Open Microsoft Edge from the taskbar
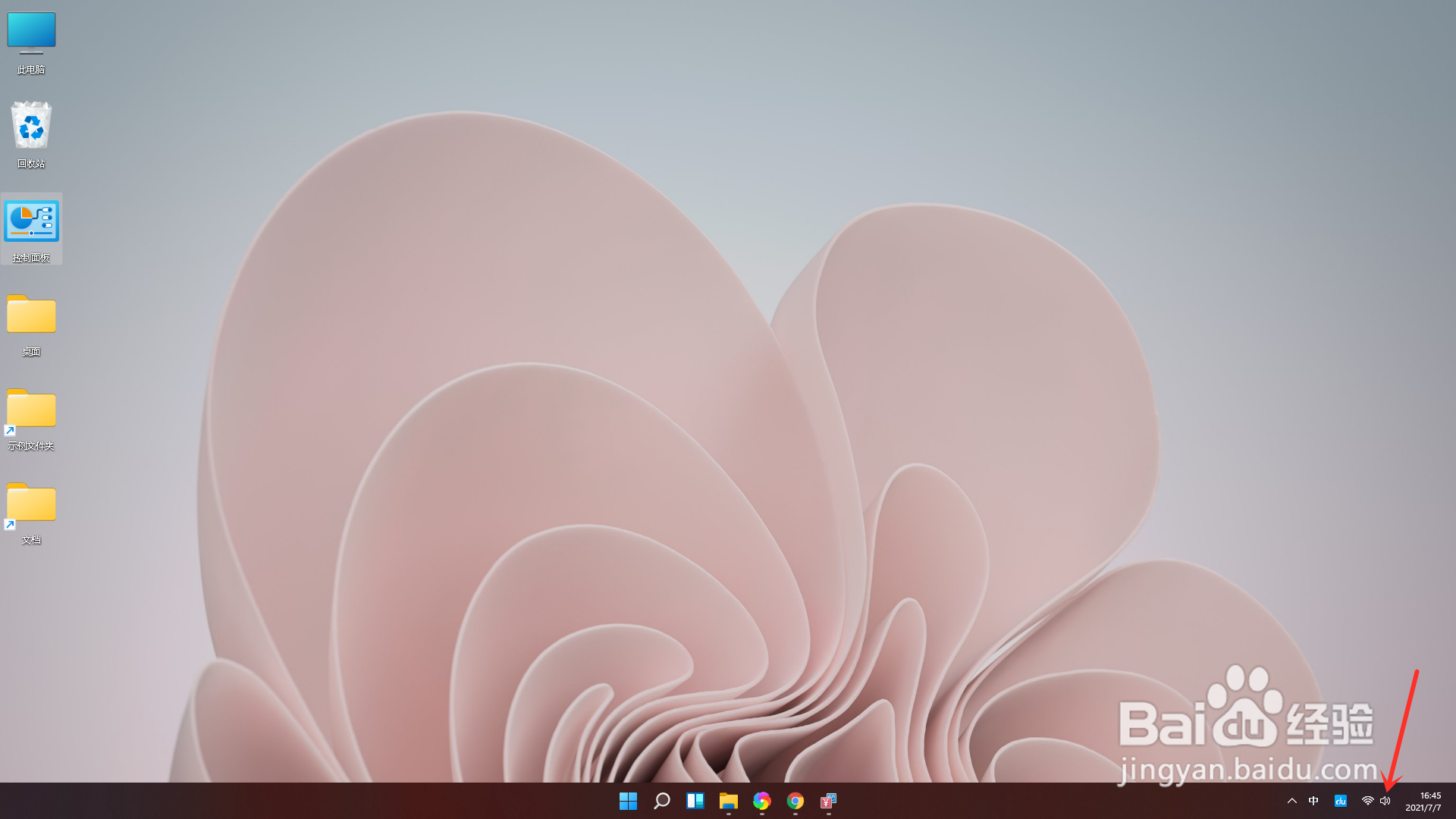Screen dimensions: 1456x819 [762, 801]
